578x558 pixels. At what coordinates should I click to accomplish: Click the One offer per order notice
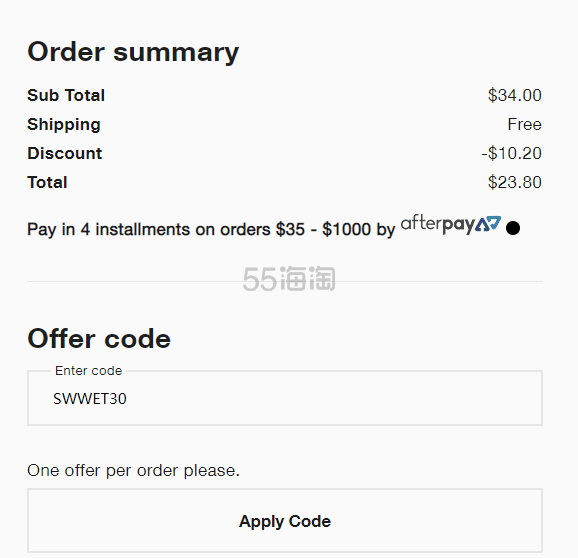tap(133, 470)
